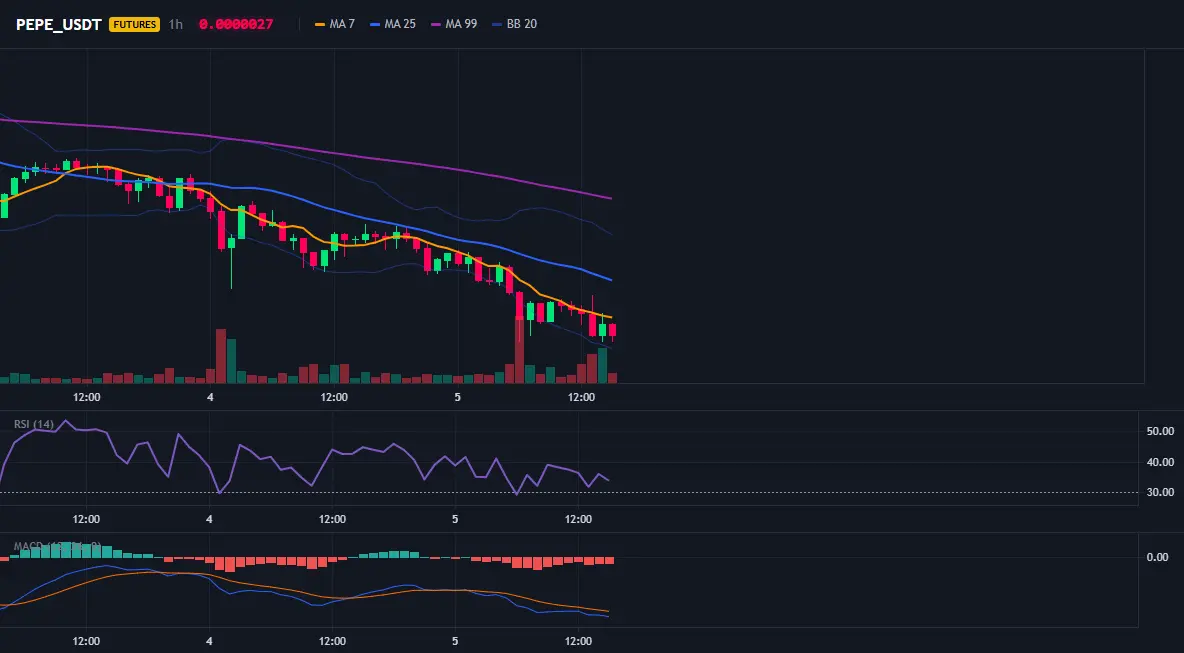This screenshot has height=653, width=1184.
Task: Click the 30.00 value on RSI axis
Action: tap(1160, 492)
